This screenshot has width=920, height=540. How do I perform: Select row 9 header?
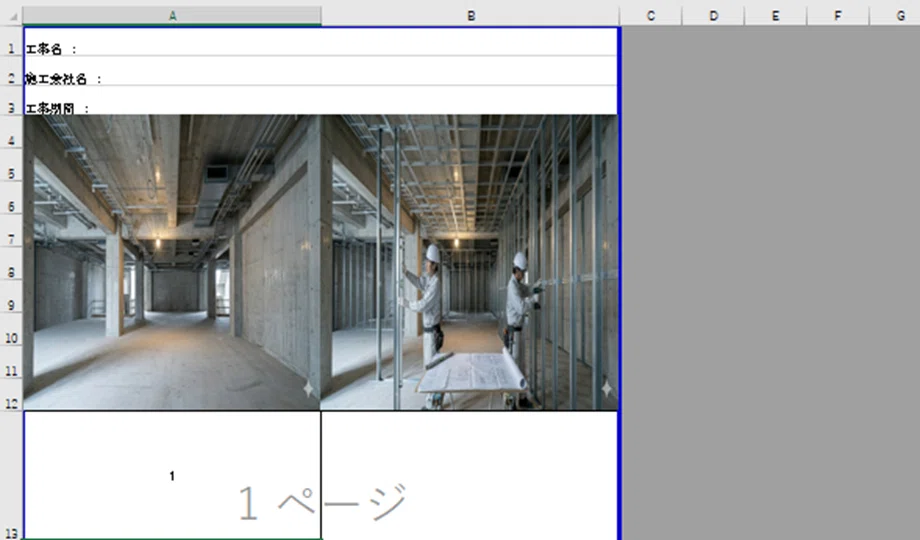(11, 297)
